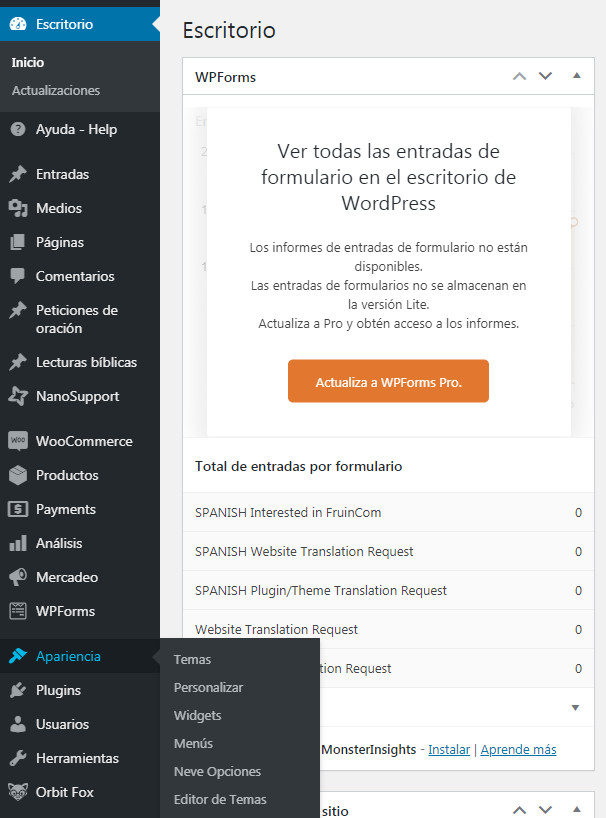Screen dimensions: 606x818
Task: Move the WPForms widget down
Action: pyautogui.click(x=545, y=76)
